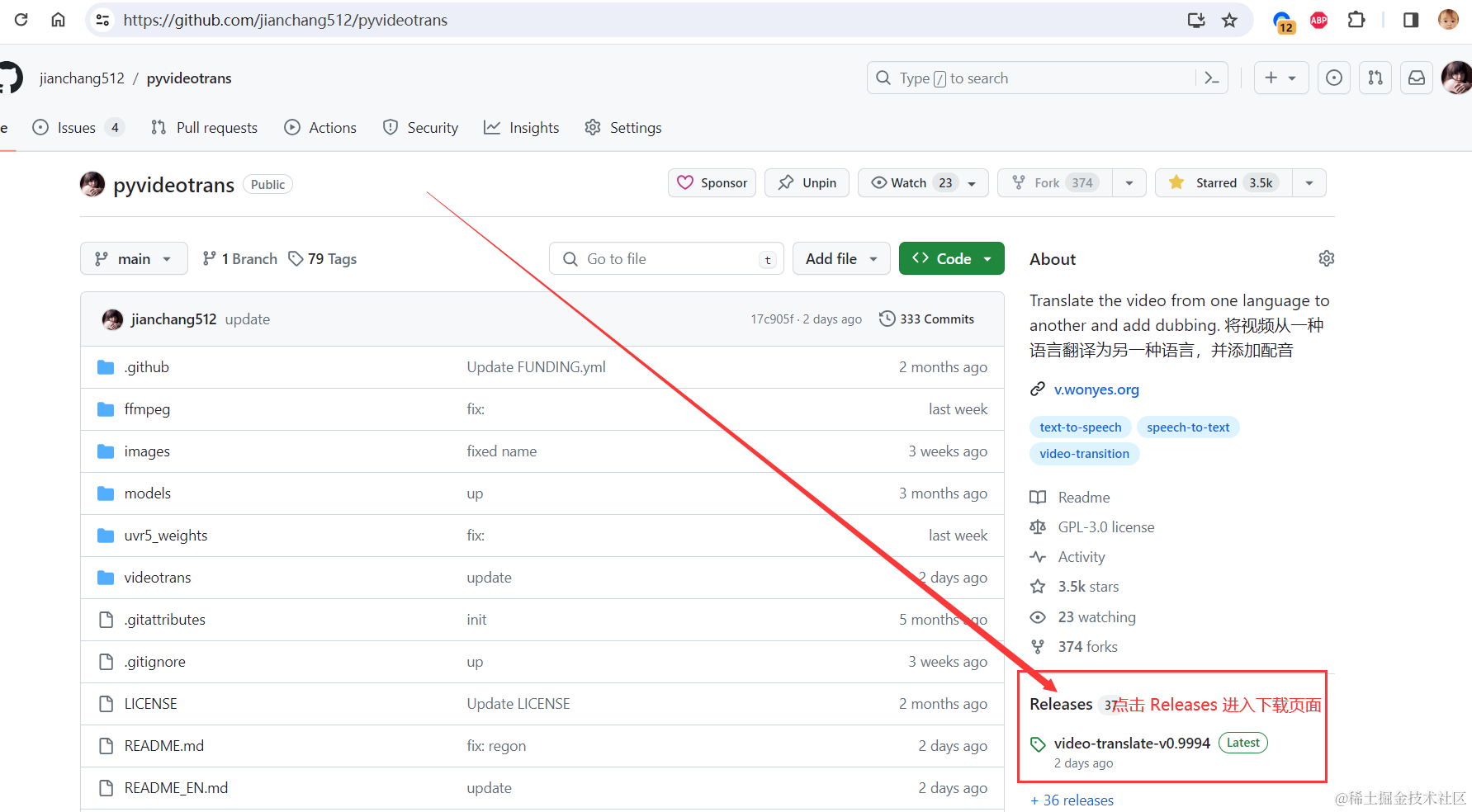The height and width of the screenshot is (812, 1472).
Task: Unpin the pyvideotrans repository
Action: (x=807, y=183)
